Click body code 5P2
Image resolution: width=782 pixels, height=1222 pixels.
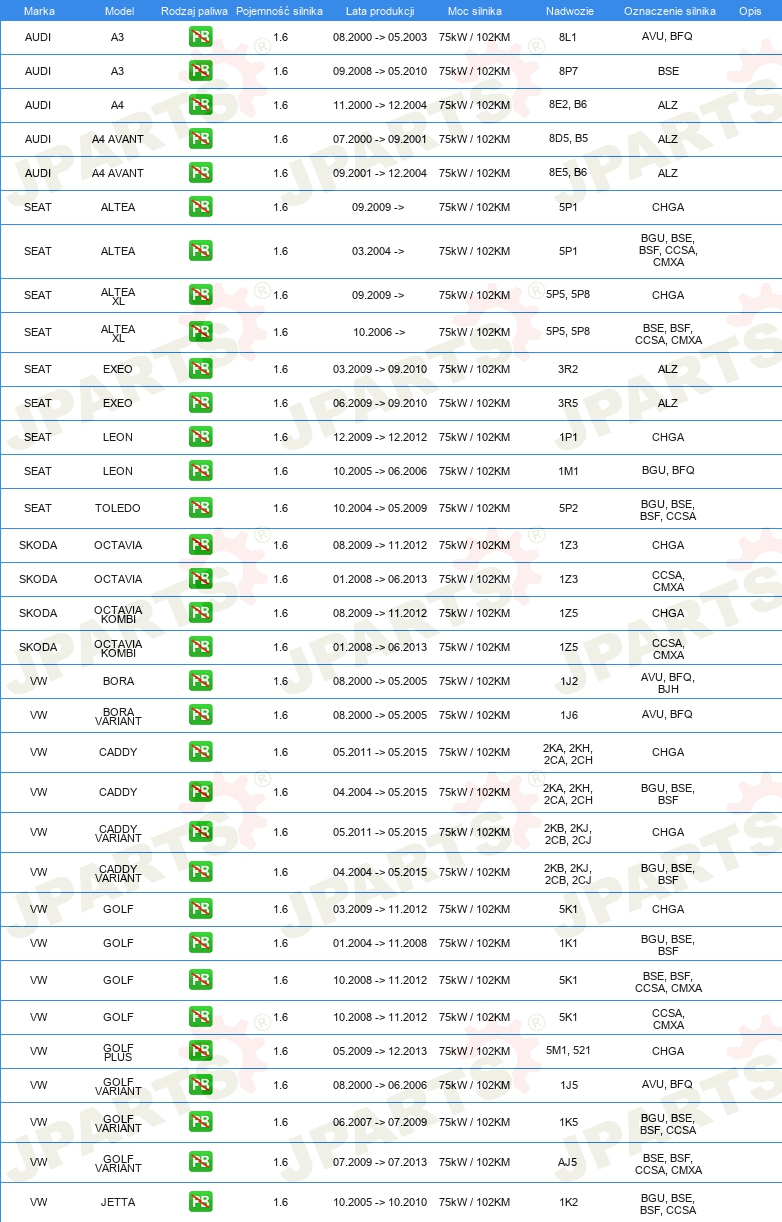(x=568, y=508)
